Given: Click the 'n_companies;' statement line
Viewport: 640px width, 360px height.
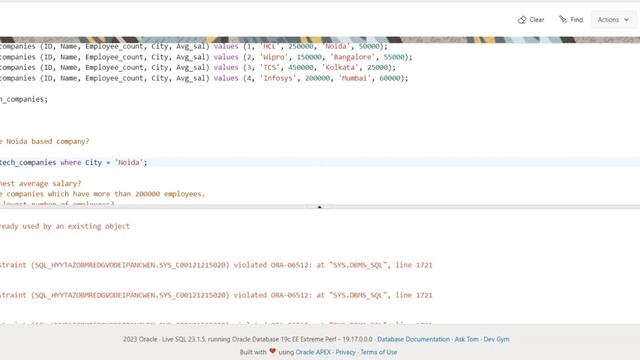Looking at the screenshot, I should pyautogui.click(x=24, y=99).
